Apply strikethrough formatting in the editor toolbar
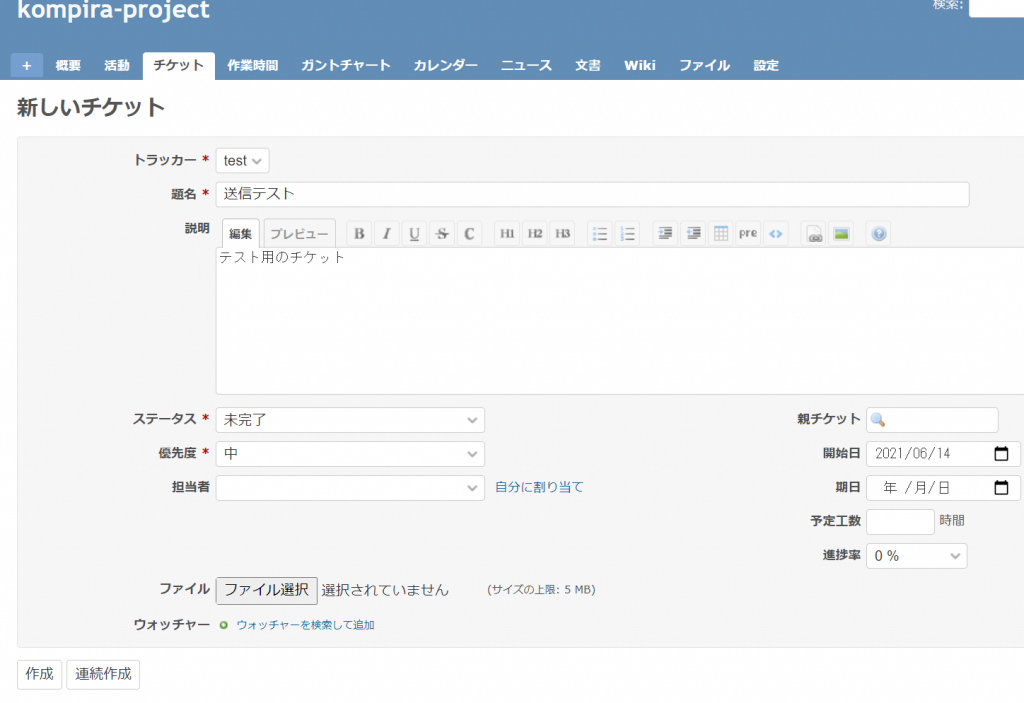This screenshot has height=703, width=1024. click(x=441, y=233)
